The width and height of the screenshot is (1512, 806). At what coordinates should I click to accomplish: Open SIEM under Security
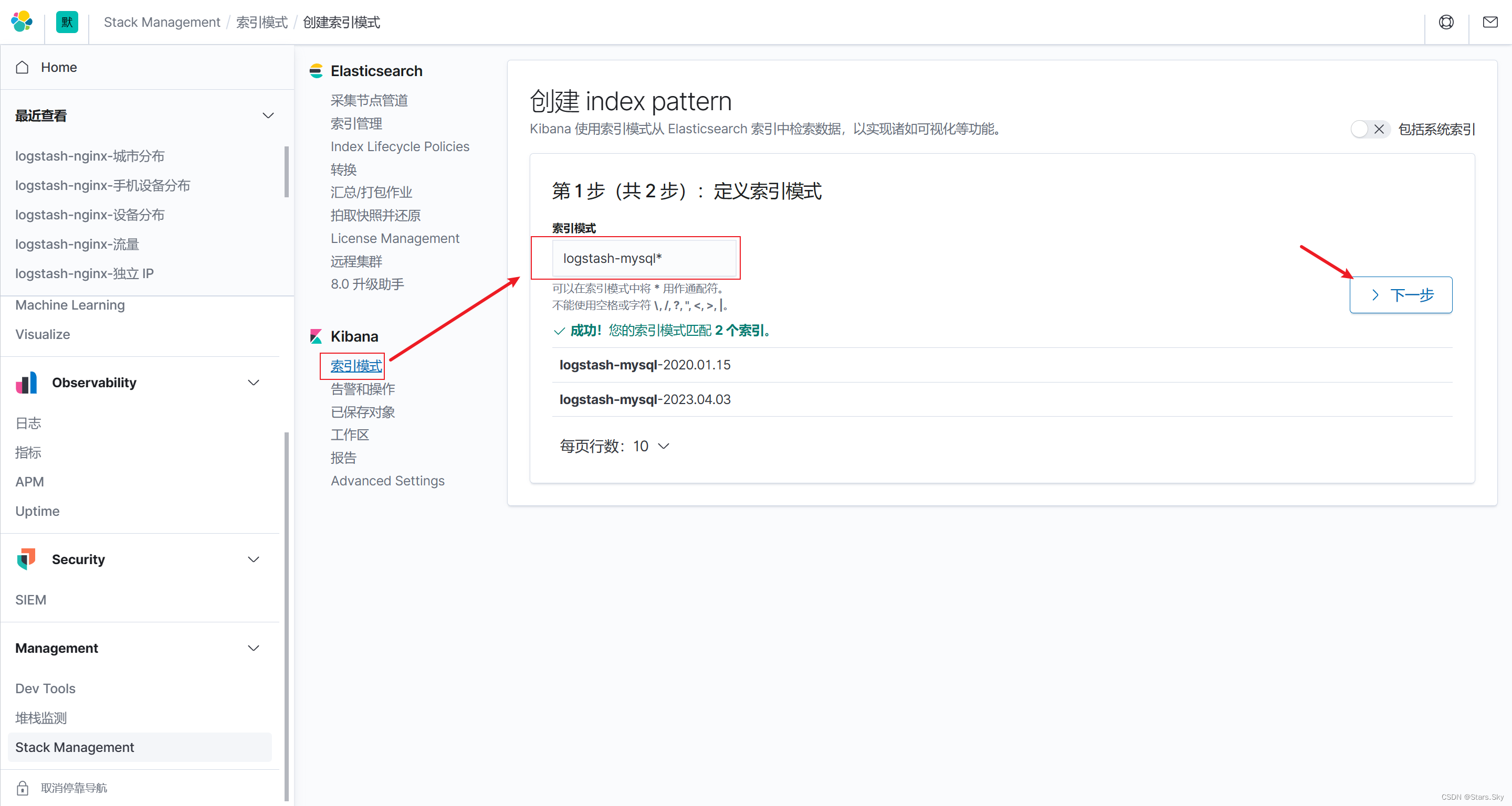[30, 599]
